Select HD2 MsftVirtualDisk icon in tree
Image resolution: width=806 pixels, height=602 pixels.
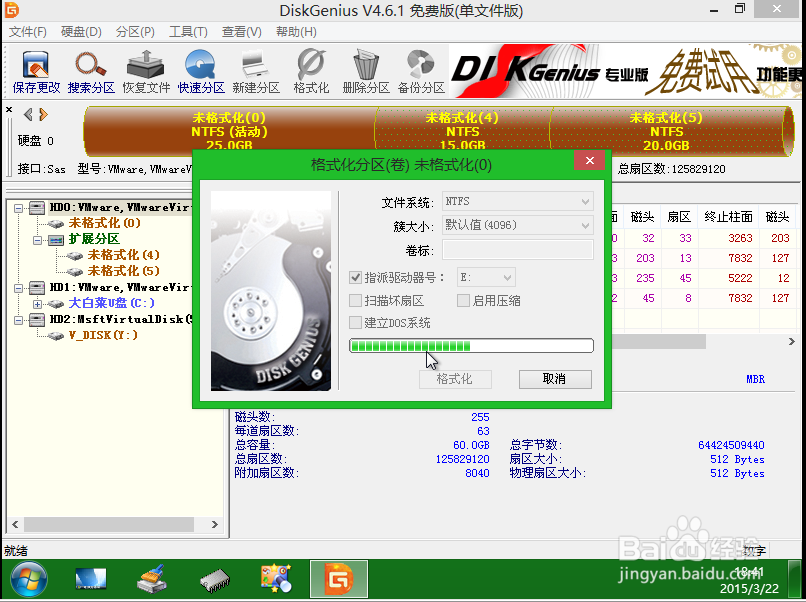[x=36, y=319]
